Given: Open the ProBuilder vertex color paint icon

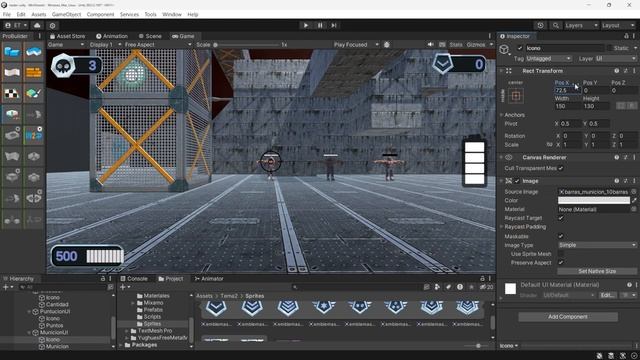Looking at the screenshot, I should pos(33,93).
